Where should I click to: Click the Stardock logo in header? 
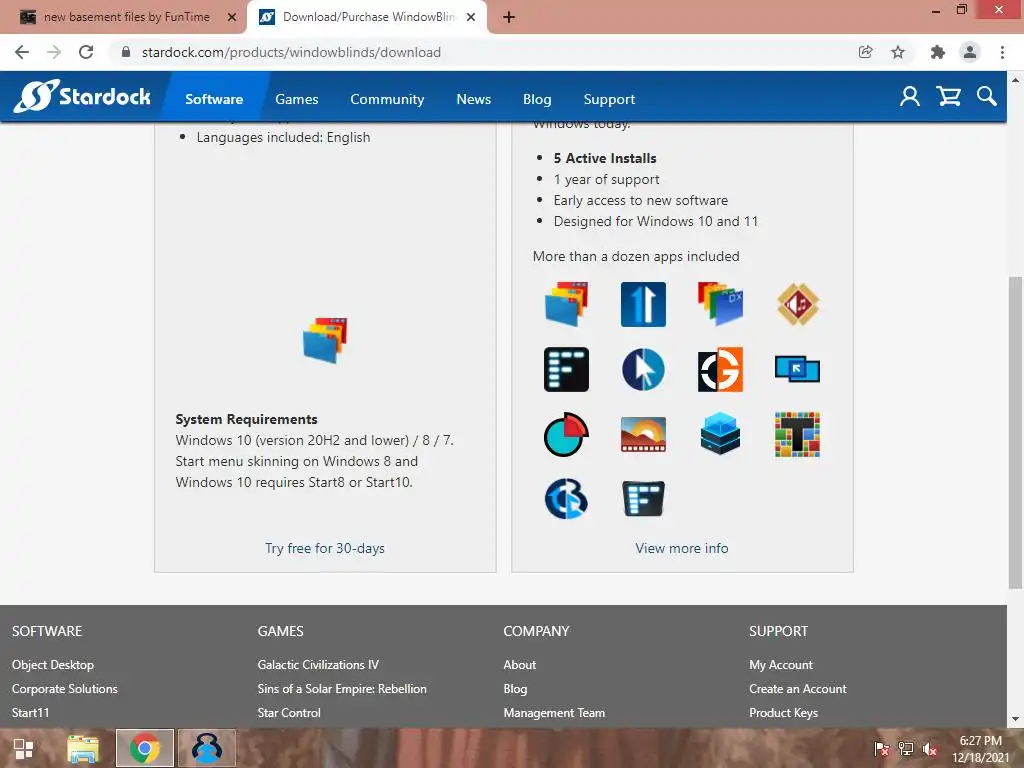[82, 96]
